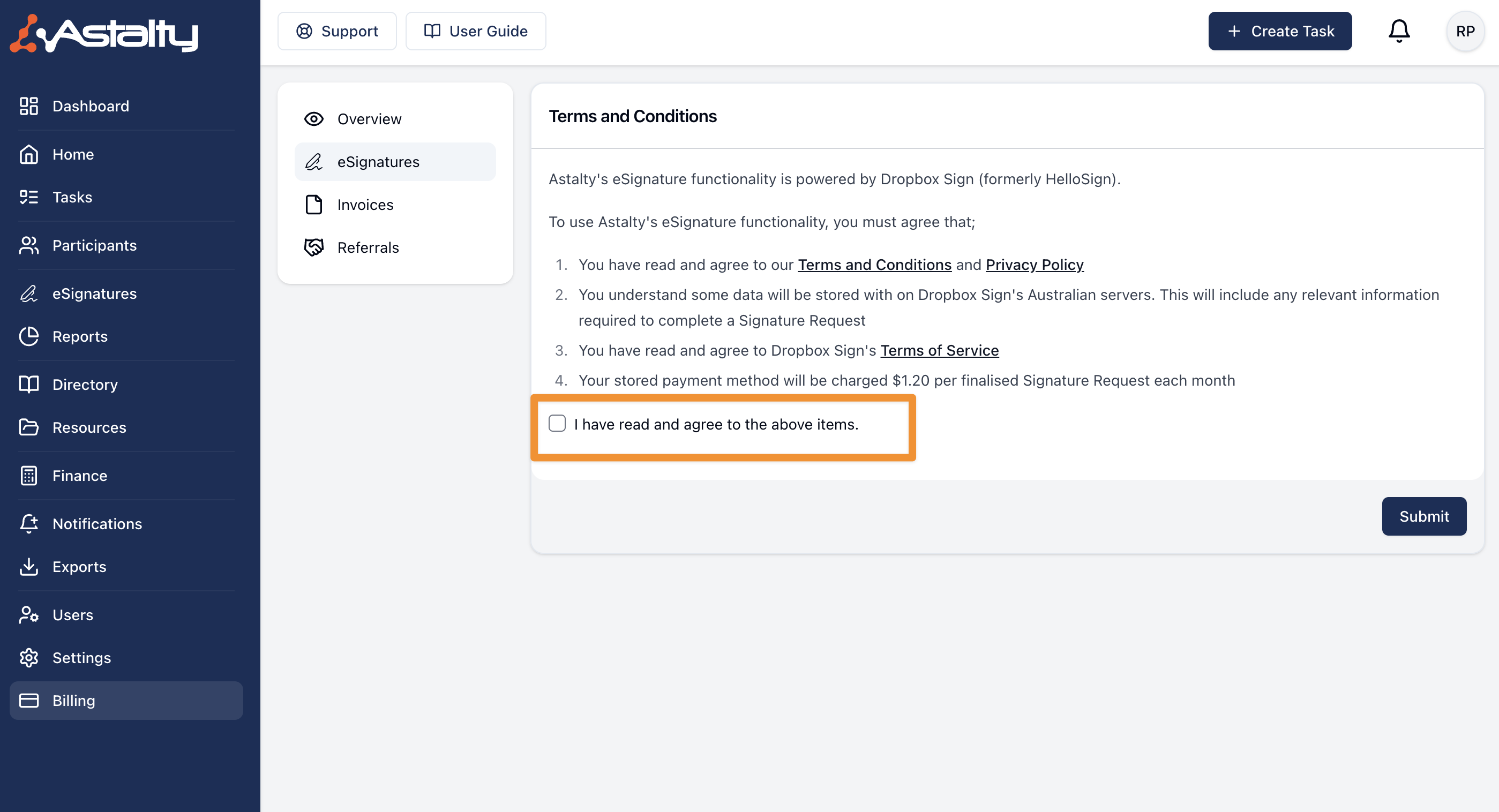Open Directory in the sidebar
Screen dimensions: 1499x812
85,385
